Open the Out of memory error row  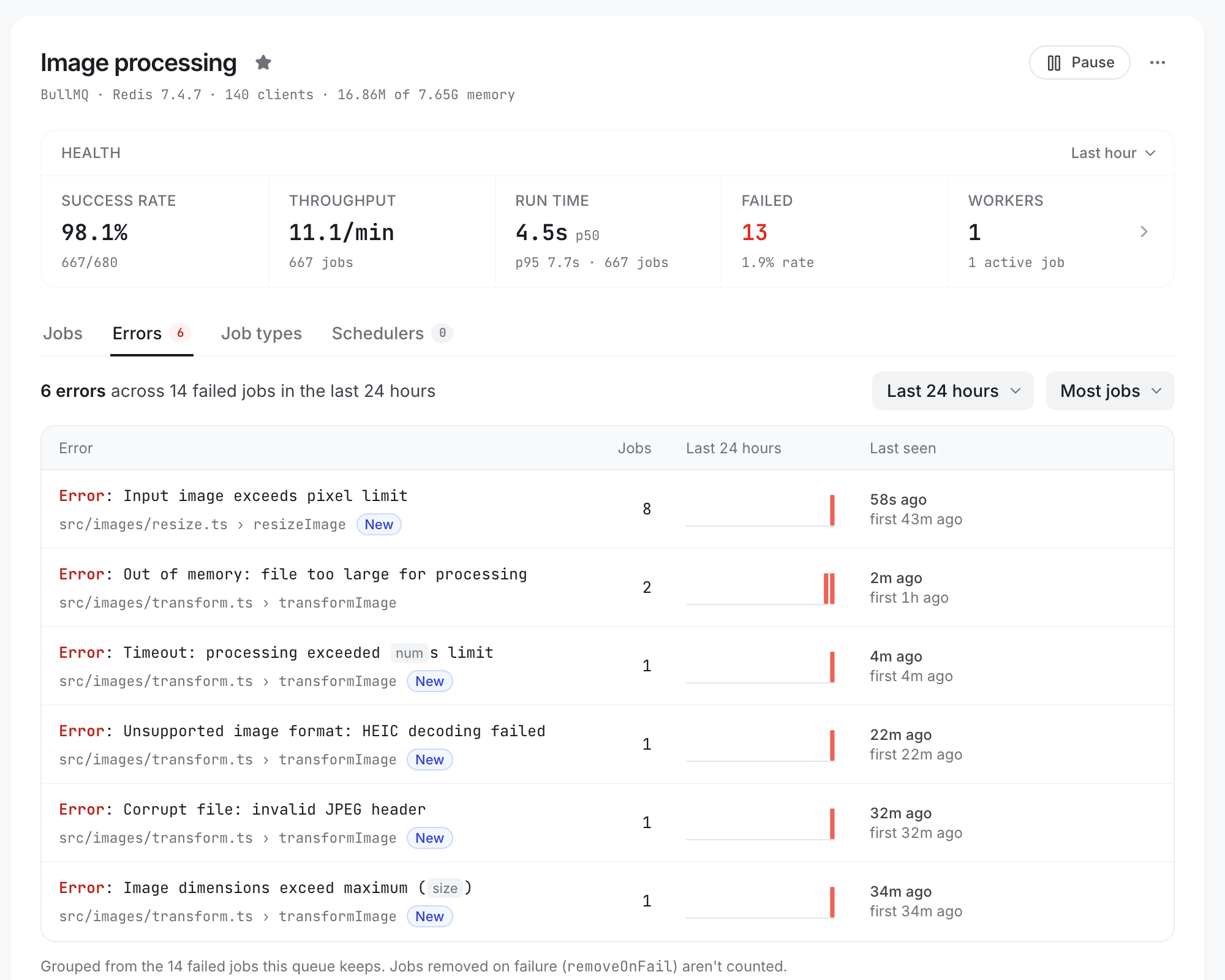click(607, 587)
